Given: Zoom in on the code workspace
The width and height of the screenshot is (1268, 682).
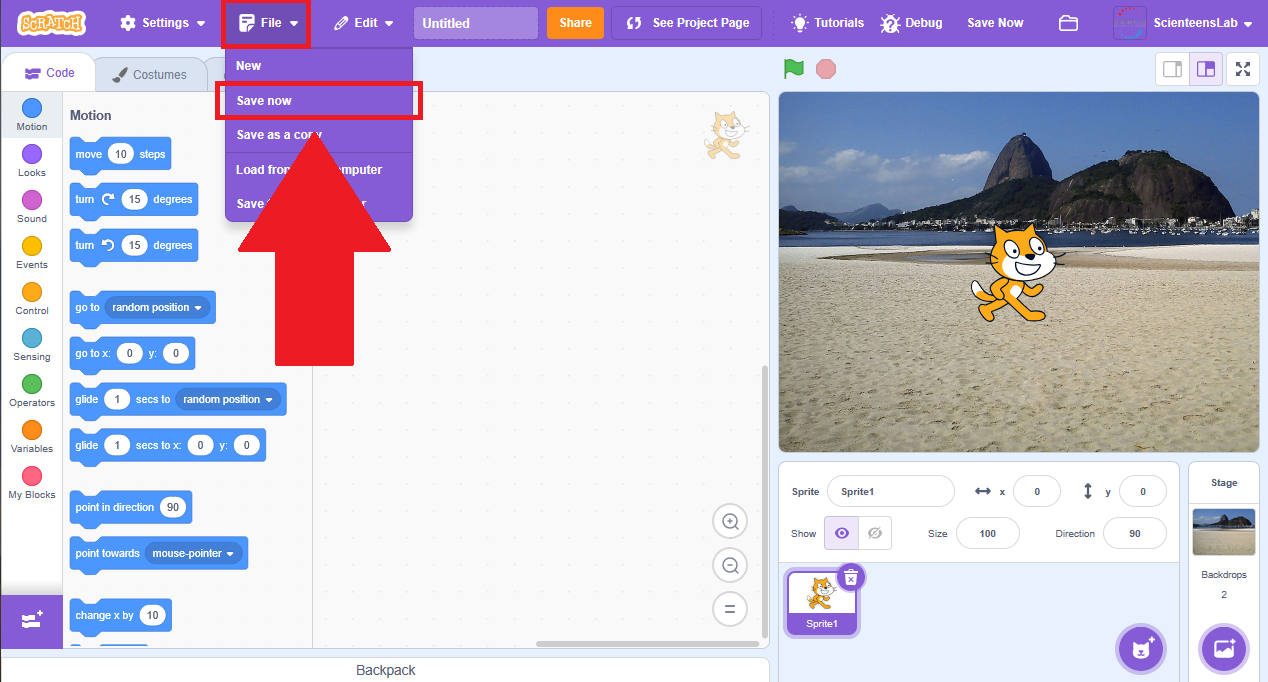Looking at the screenshot, I should click(730, 522).
